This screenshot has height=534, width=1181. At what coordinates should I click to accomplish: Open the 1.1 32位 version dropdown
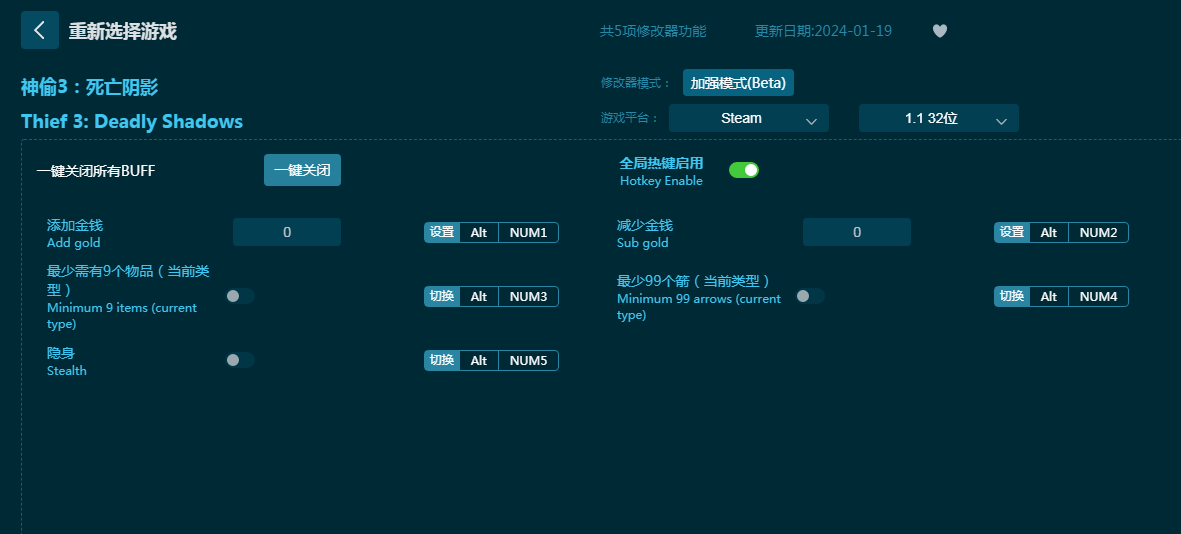pyautogui.click(x=938, y=118)
